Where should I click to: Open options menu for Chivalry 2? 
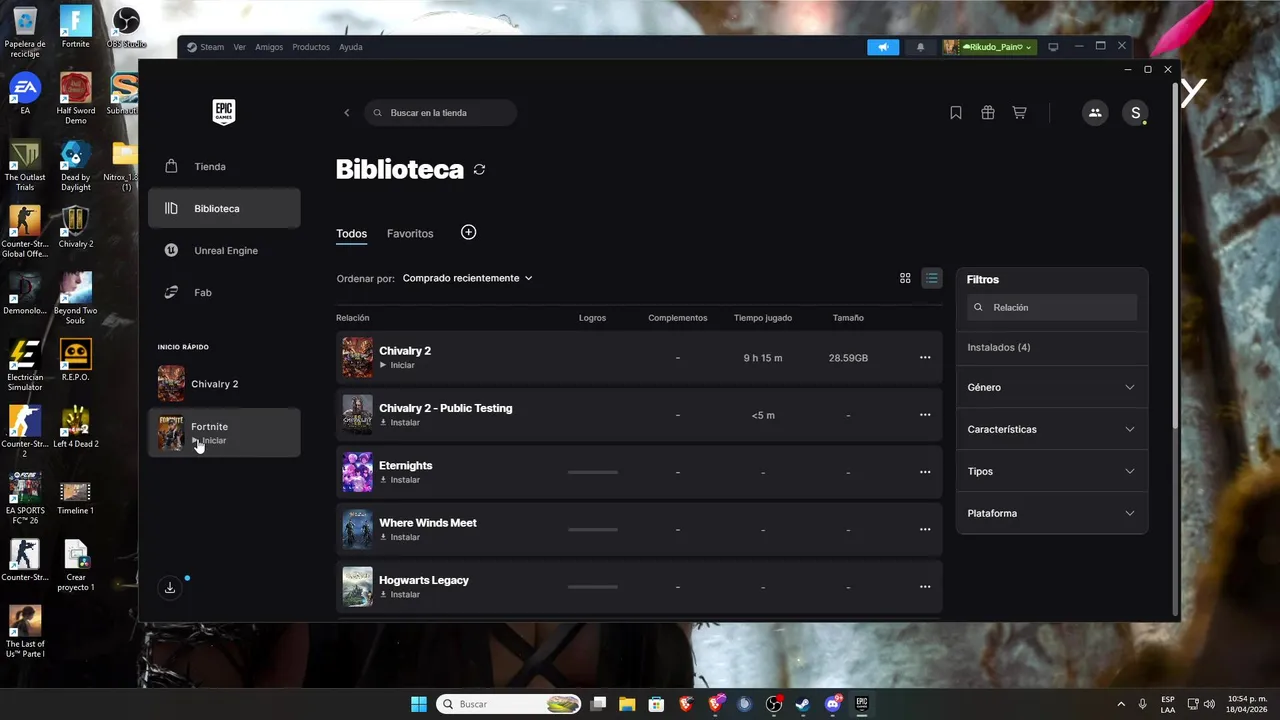(925, 357)
